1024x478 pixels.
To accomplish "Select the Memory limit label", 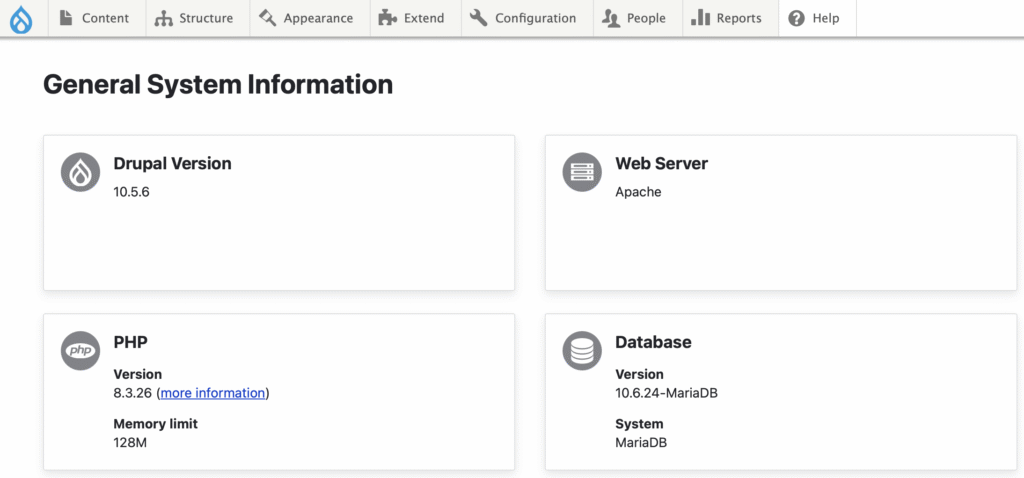I will click(x=155, y=424).
